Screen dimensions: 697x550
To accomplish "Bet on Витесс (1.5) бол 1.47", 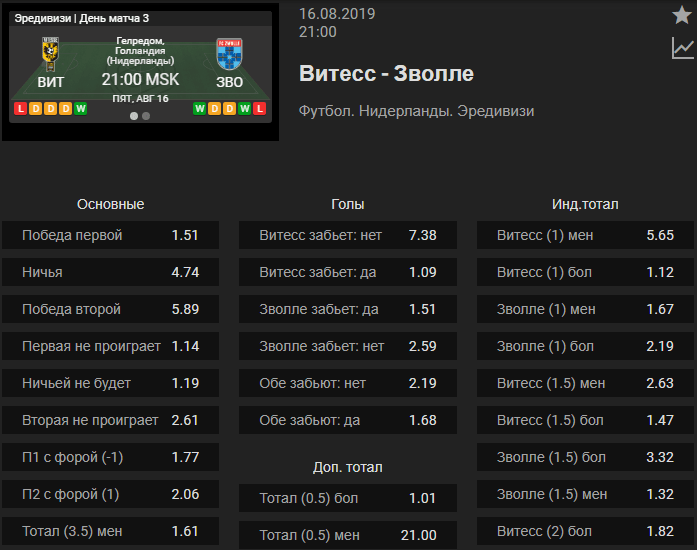I will pyautogui.click(x=585, y=420).
